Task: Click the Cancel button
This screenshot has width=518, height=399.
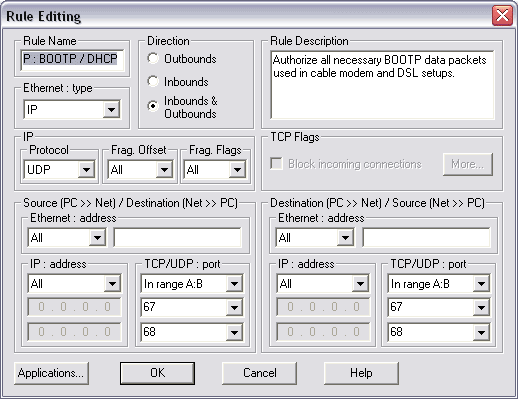Action: 259,373
